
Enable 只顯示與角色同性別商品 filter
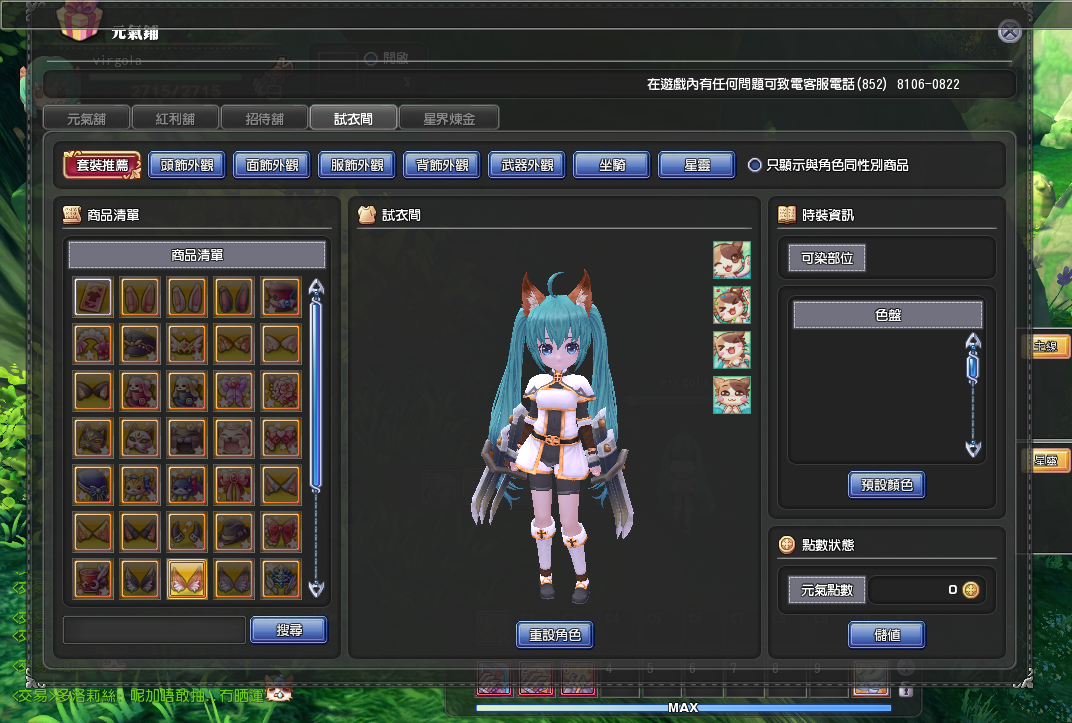[755, 165]
